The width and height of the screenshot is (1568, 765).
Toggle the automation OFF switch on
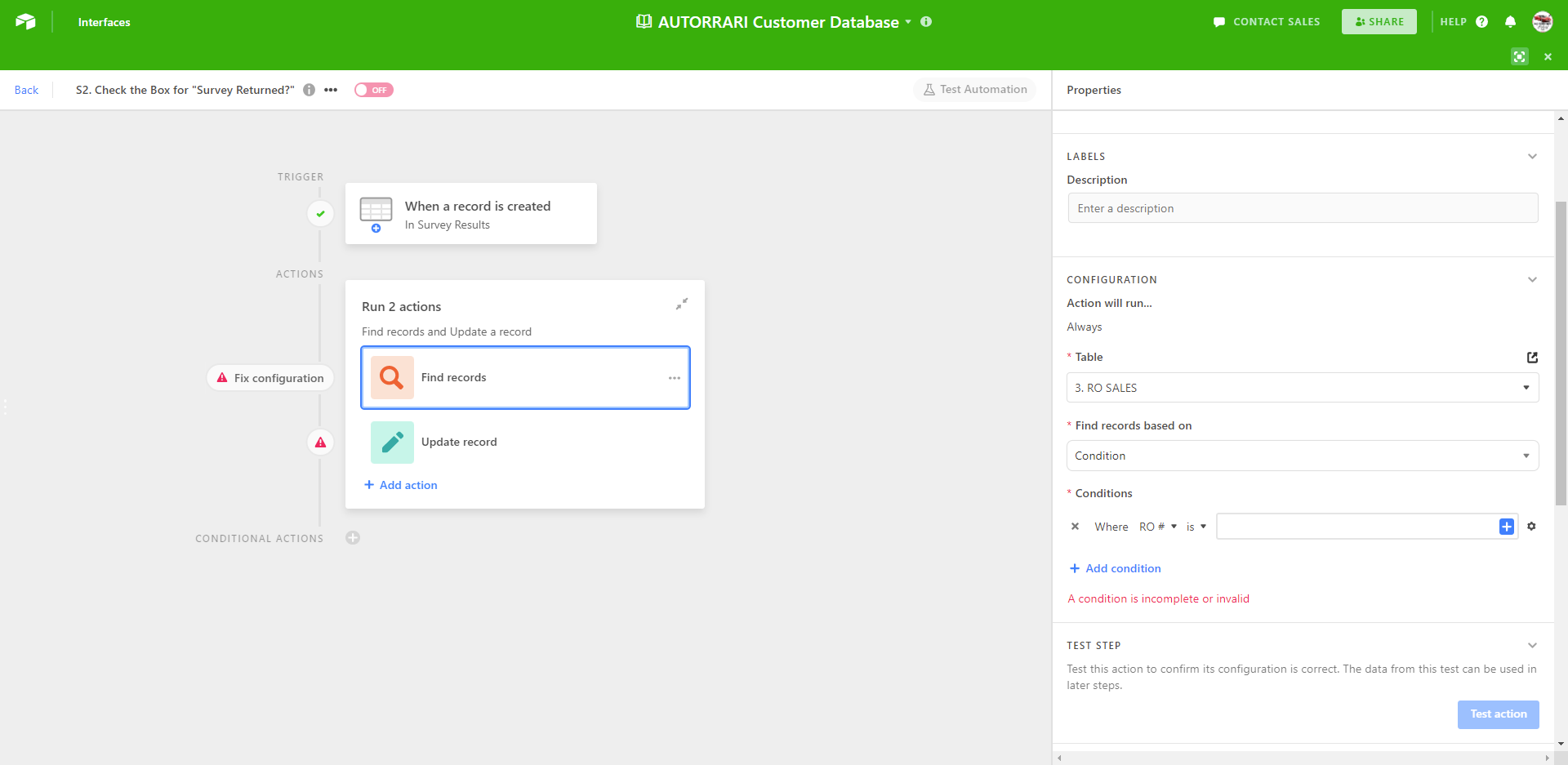click(x=373, y=90)
